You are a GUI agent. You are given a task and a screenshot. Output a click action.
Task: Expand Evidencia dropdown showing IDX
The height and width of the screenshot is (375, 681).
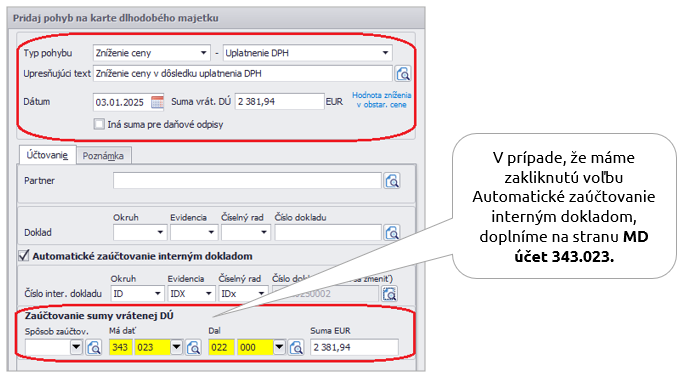coord(208,294)
